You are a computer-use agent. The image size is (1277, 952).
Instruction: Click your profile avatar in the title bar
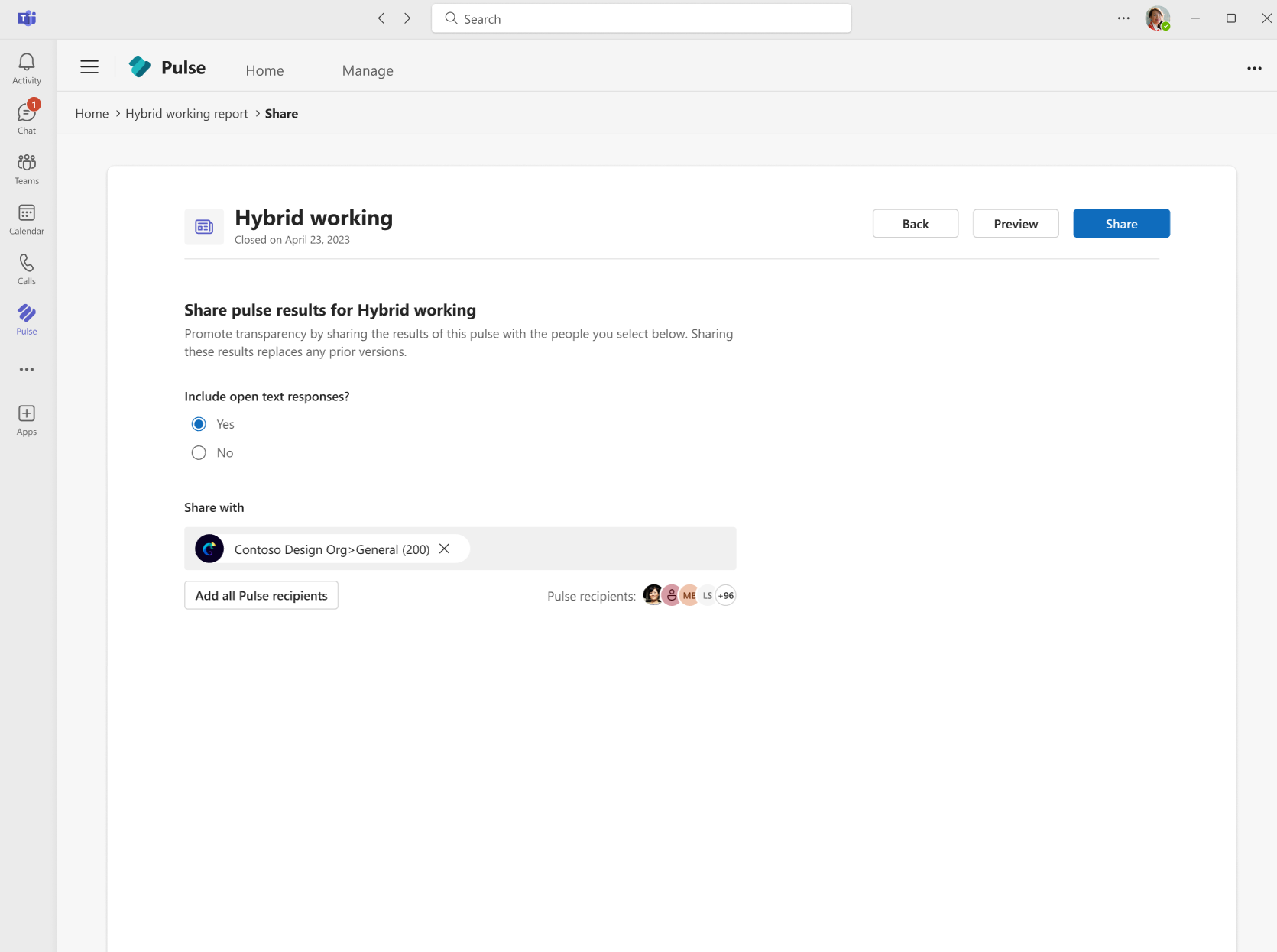tap(1157, 18)
